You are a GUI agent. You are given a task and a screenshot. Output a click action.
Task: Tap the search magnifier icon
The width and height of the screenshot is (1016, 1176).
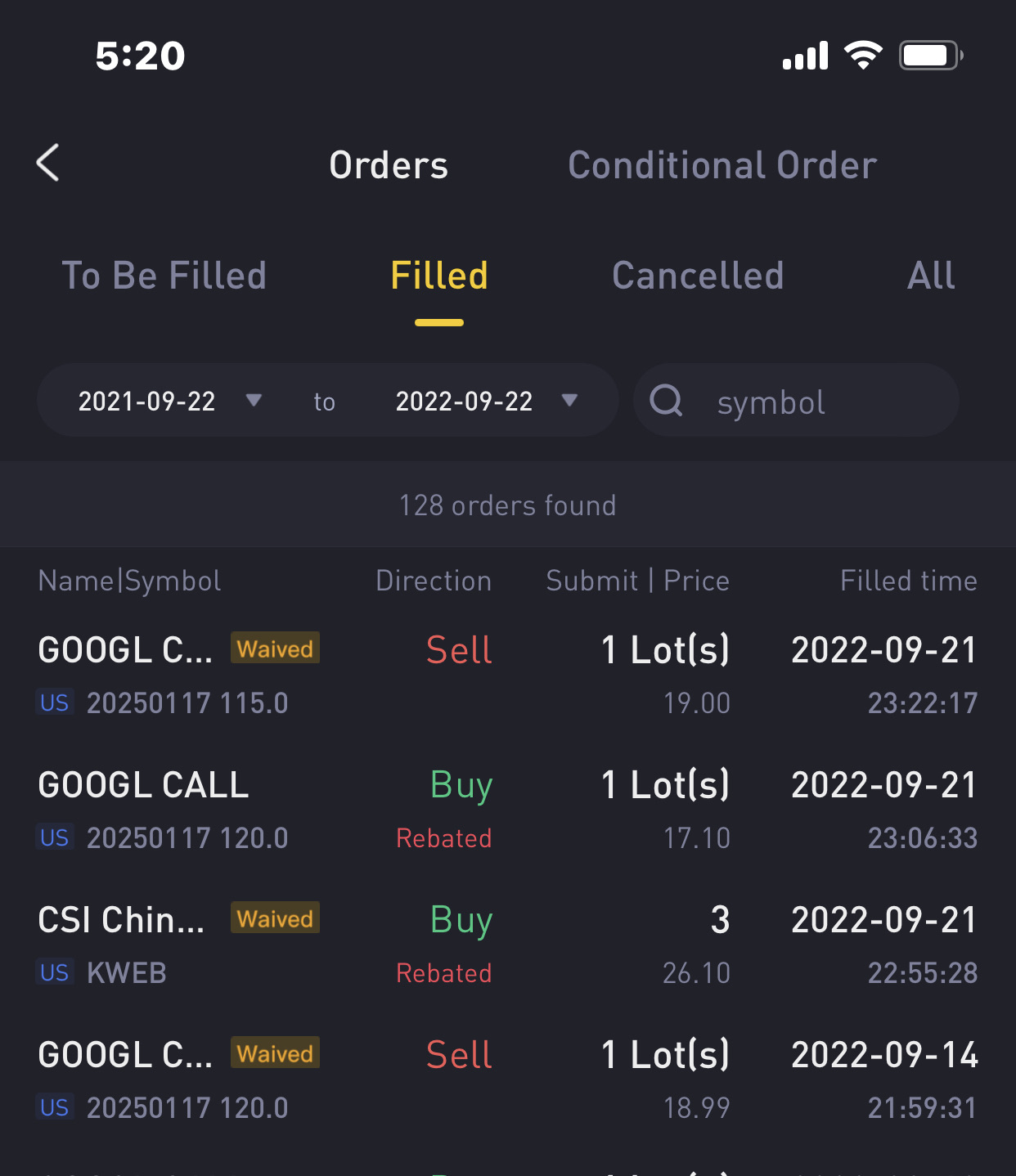[x=666, y=401]
